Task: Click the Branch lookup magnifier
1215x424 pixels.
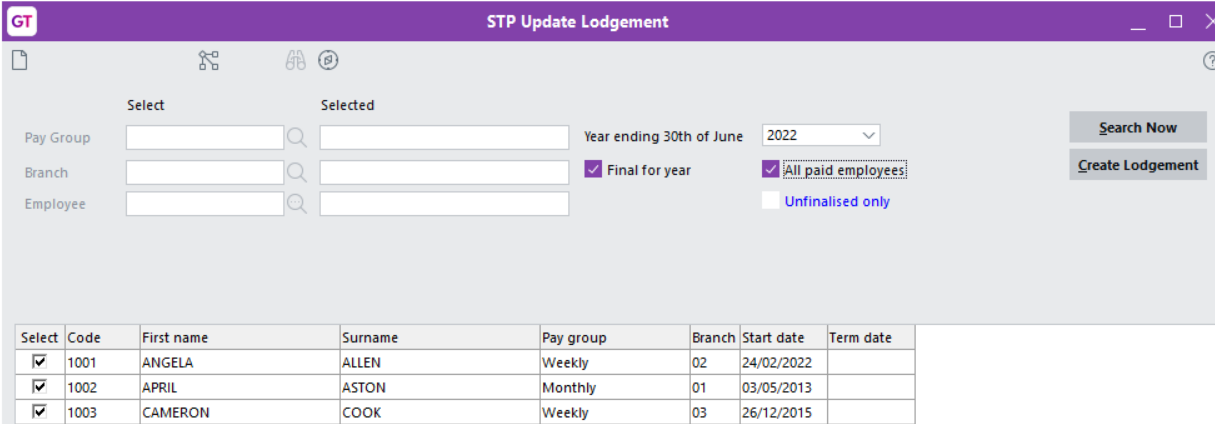Action: pyautogui.click(x=296, y=172)
